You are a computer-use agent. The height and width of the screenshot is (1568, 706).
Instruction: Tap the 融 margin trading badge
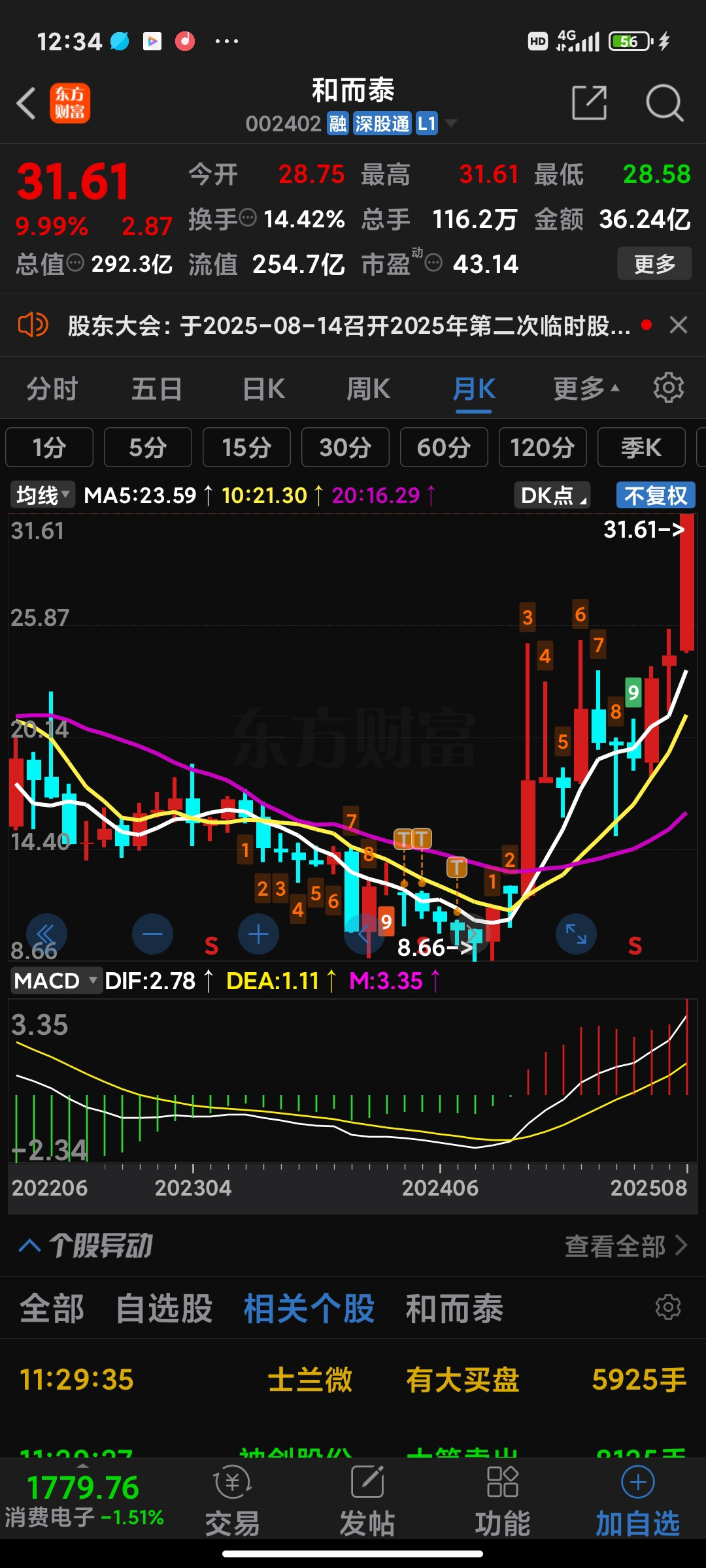[338, 123]
